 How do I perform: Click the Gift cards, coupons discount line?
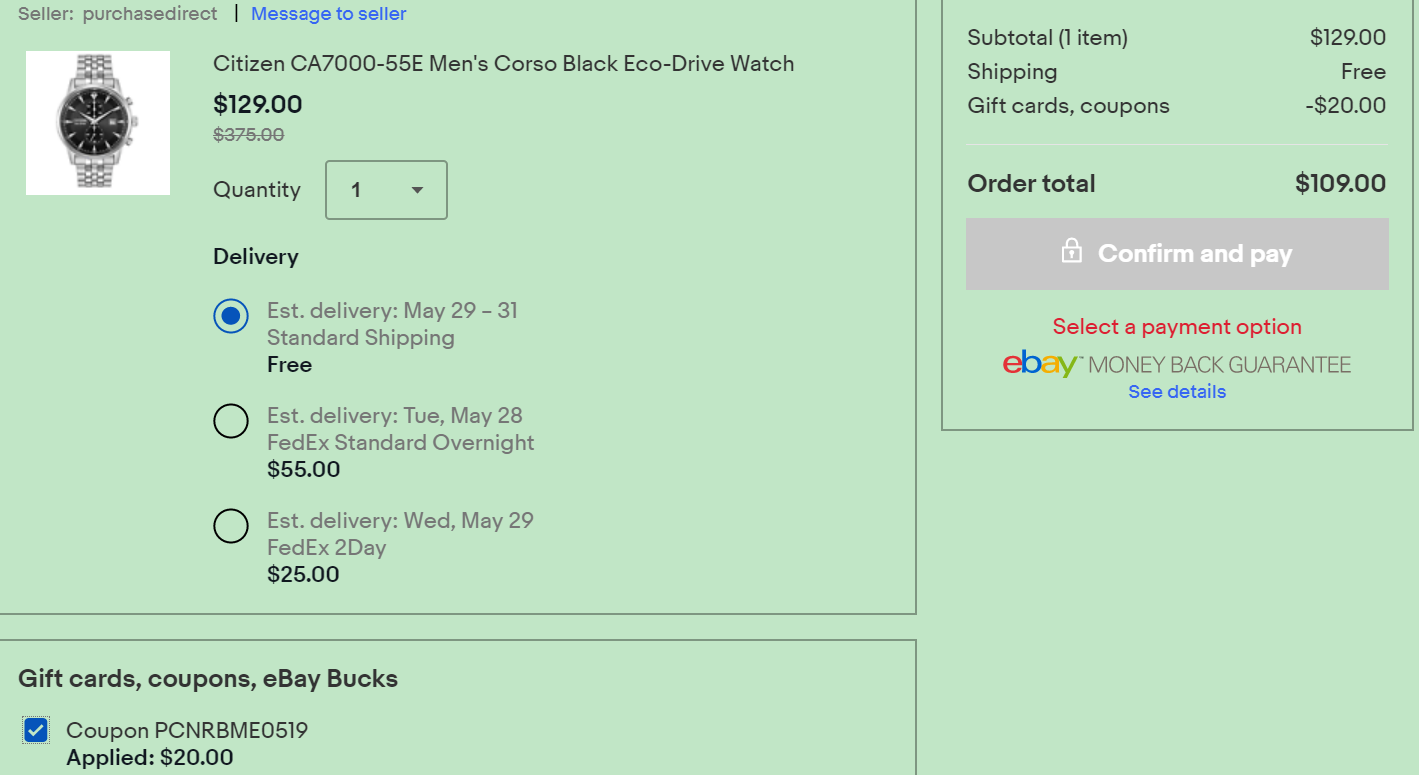[x=1177, y=106]
